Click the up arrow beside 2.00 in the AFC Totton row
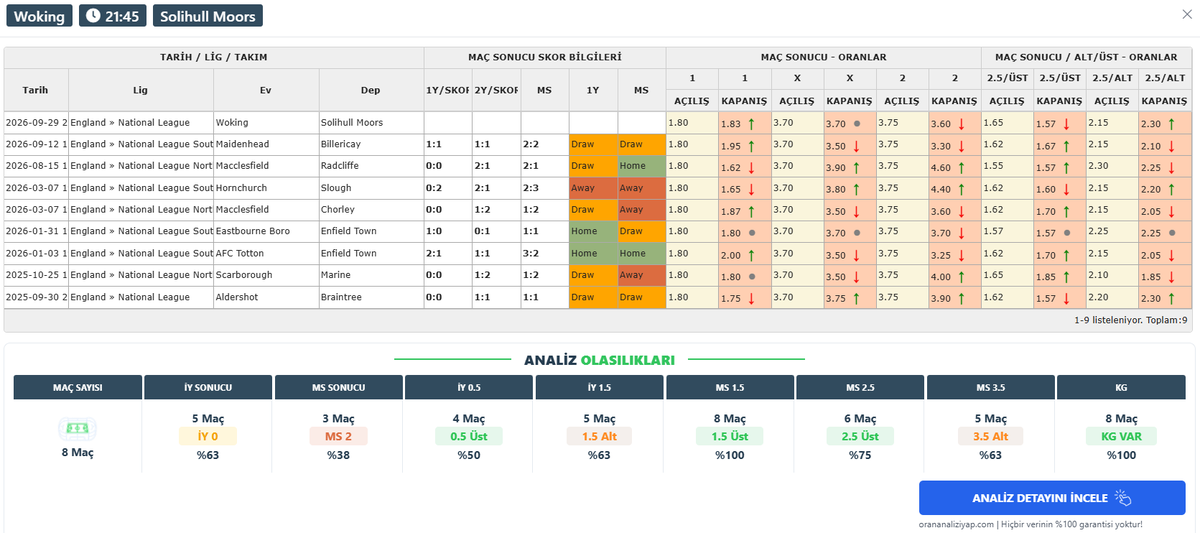The image size is (1200, 533). coord(750,254)
